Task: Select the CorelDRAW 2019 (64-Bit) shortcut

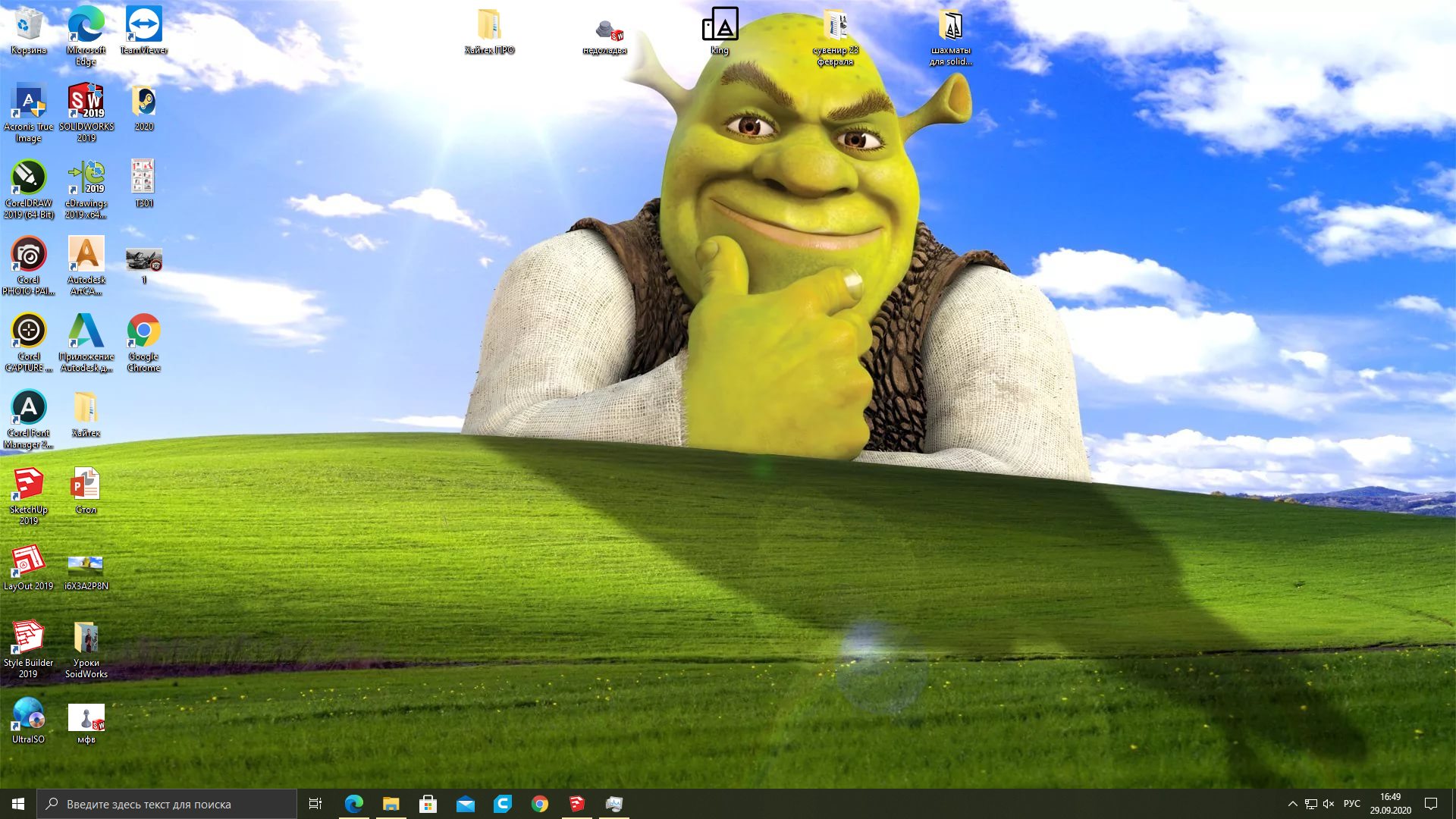Action: point(28,190)
